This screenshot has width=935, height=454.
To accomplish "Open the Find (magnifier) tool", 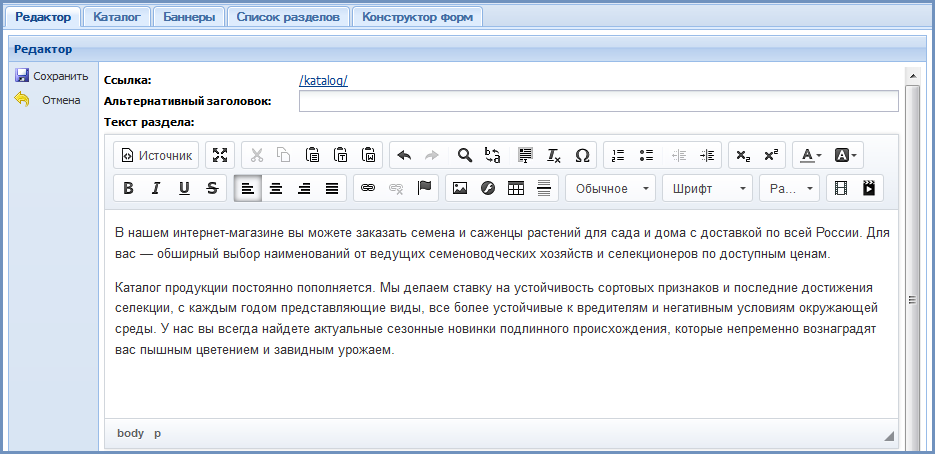I will [464, 155].
